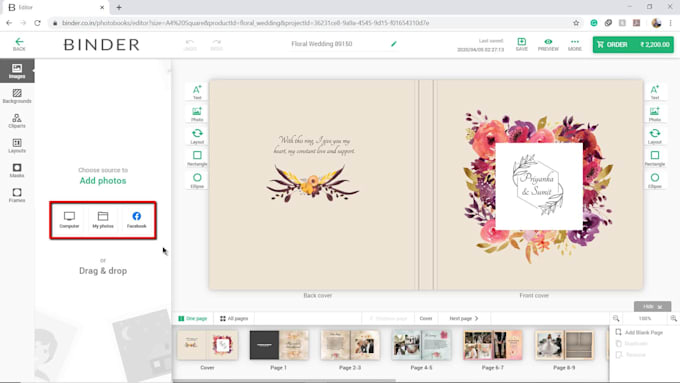Close the Editor browser tab
The image size is (680, 383).
pyautogui.click(x=102, y=7)
